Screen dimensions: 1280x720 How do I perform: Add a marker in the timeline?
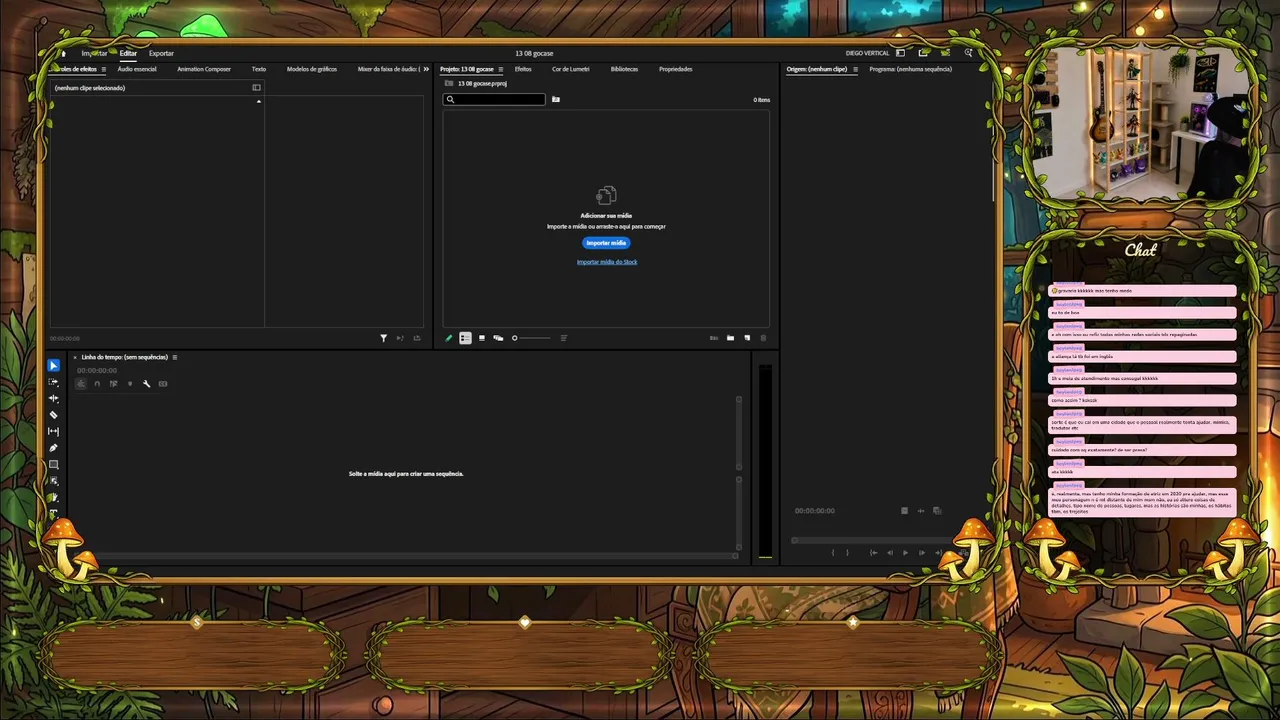130,383
